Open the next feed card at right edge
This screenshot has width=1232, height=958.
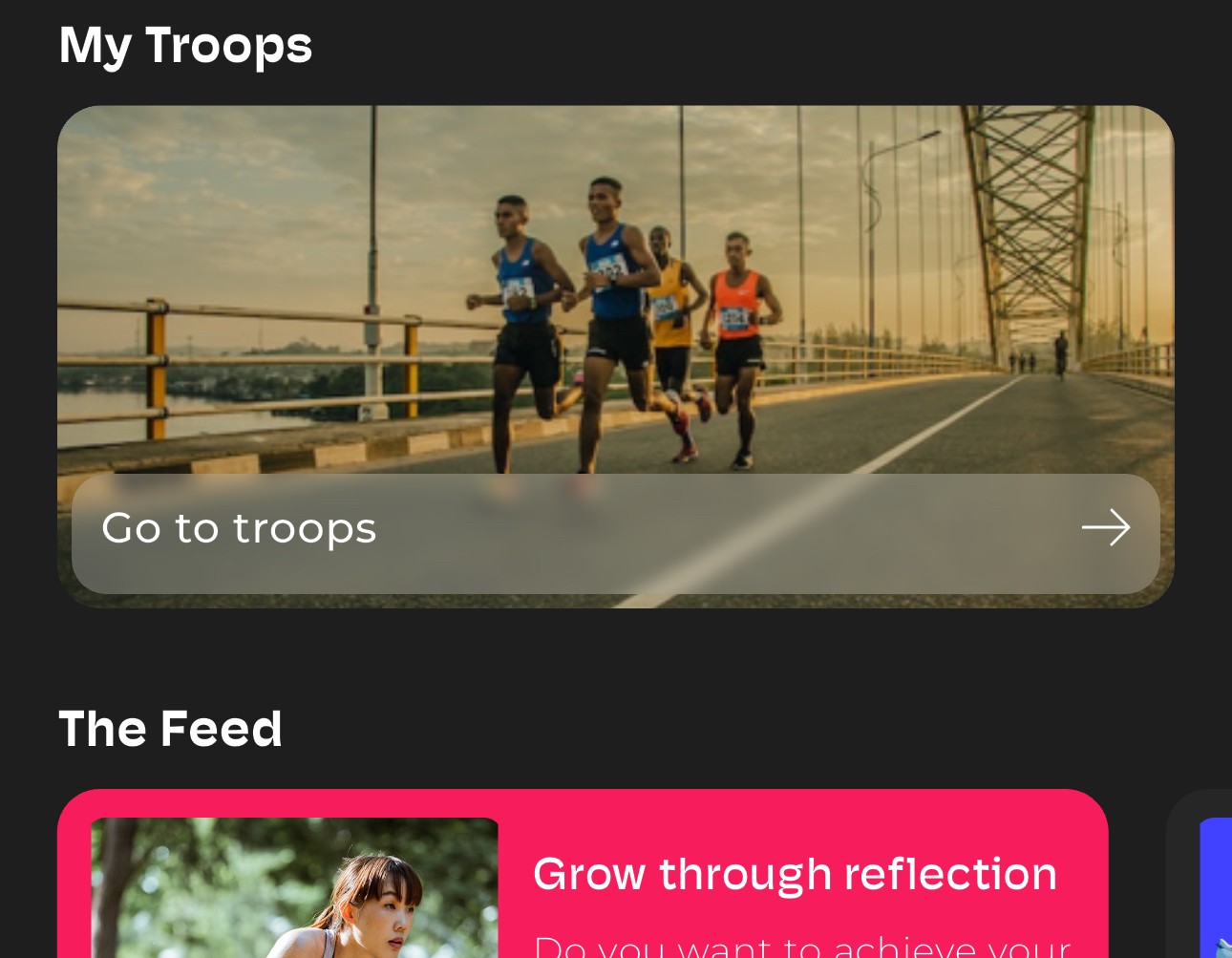(x=1200, y=874)
